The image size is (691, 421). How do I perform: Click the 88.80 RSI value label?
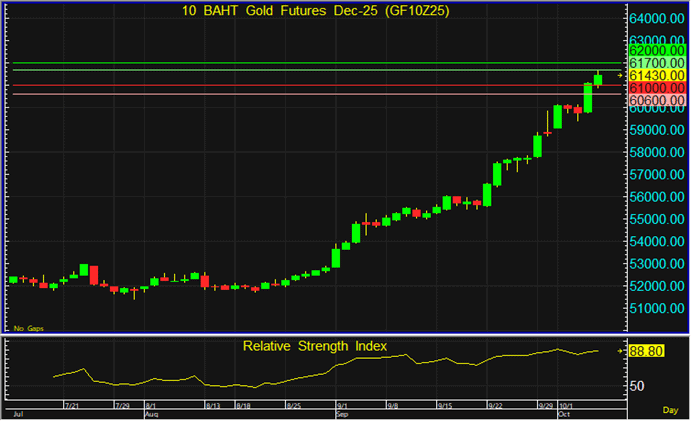coord(649,351)
